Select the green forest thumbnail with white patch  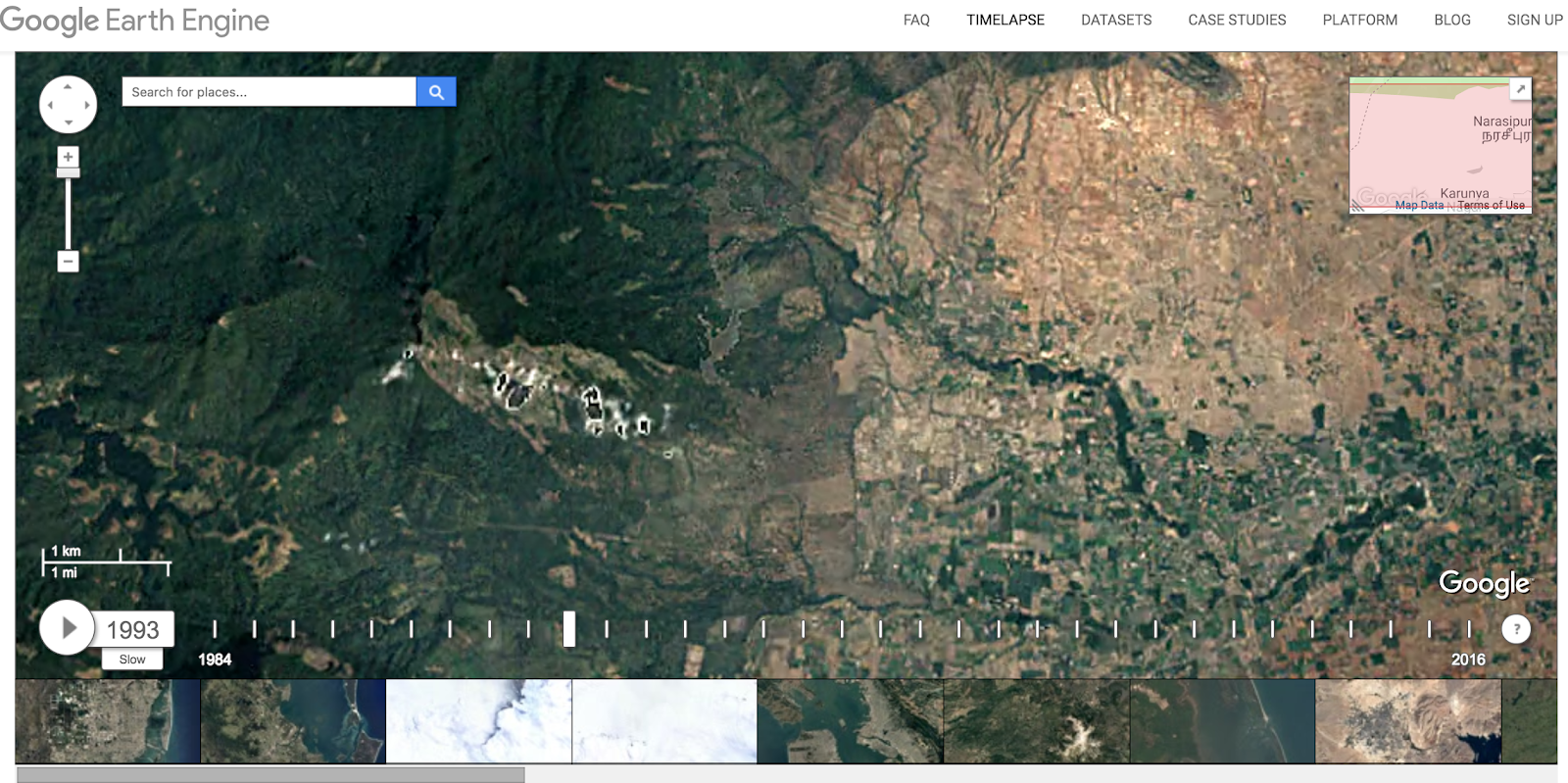click(x=1036, y=721)
